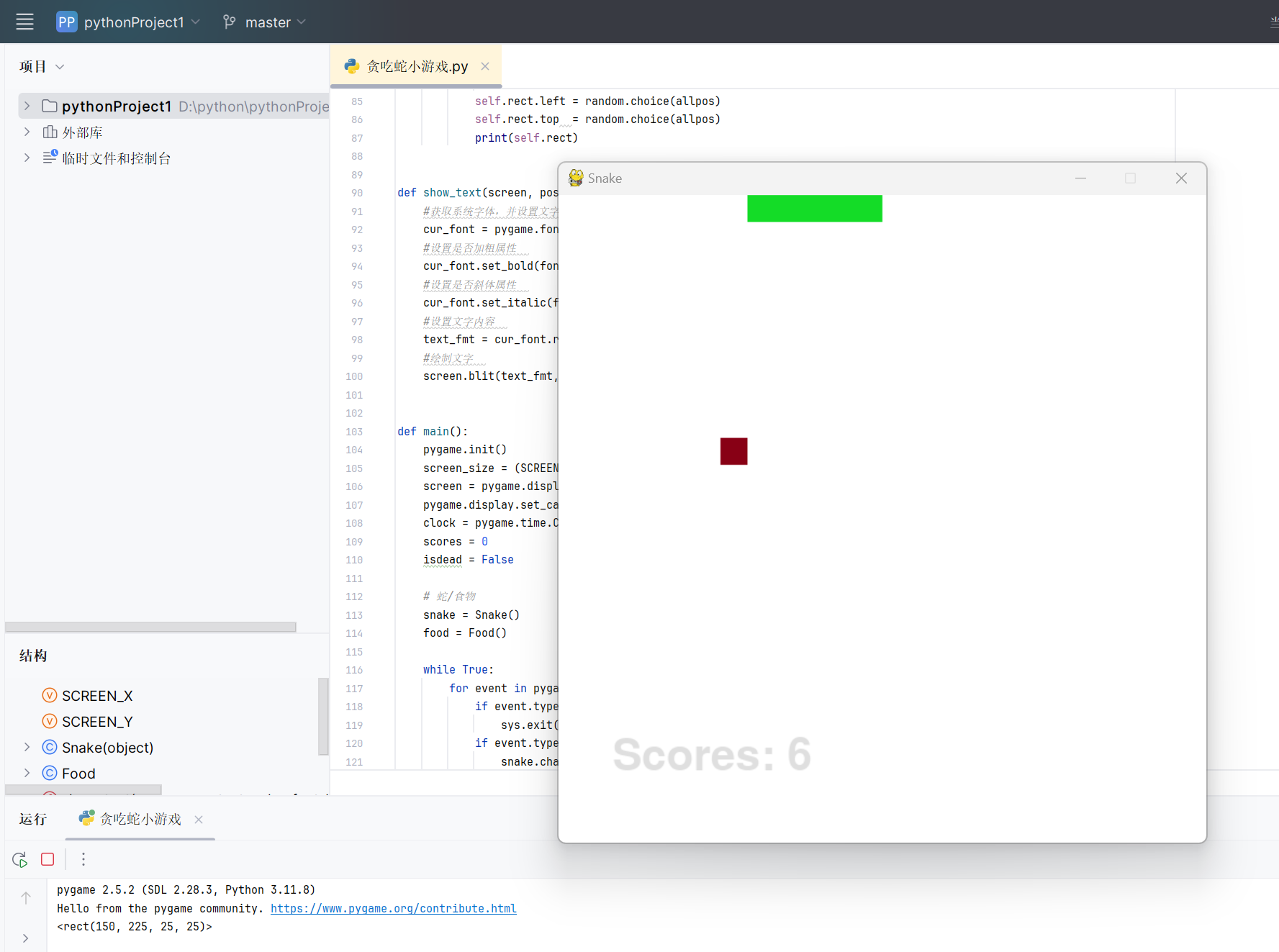
Task: Click the project panel horizontal scrollbar
Action: pos(150,627)
